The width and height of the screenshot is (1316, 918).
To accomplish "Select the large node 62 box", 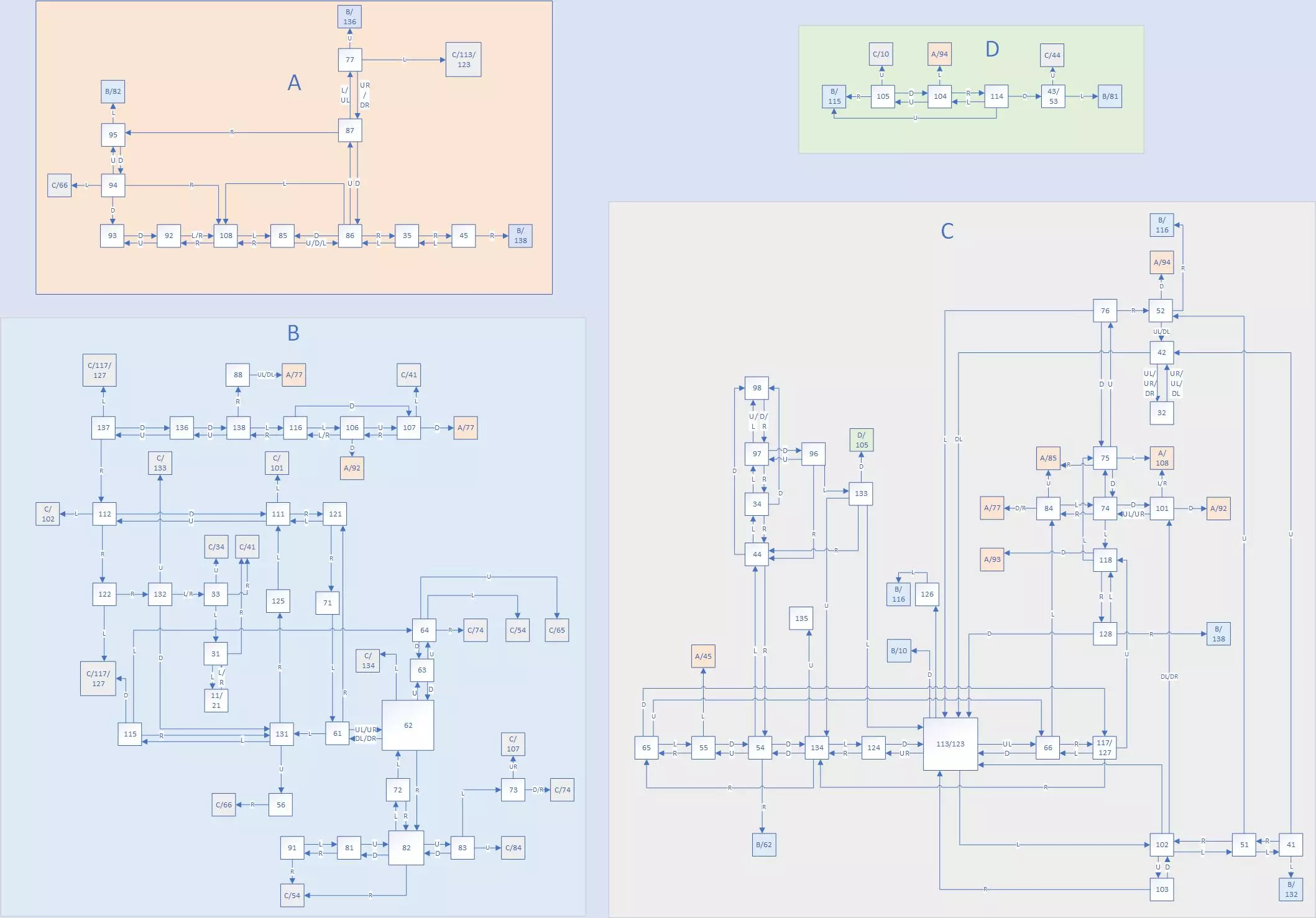I will [x=408, y=725].
